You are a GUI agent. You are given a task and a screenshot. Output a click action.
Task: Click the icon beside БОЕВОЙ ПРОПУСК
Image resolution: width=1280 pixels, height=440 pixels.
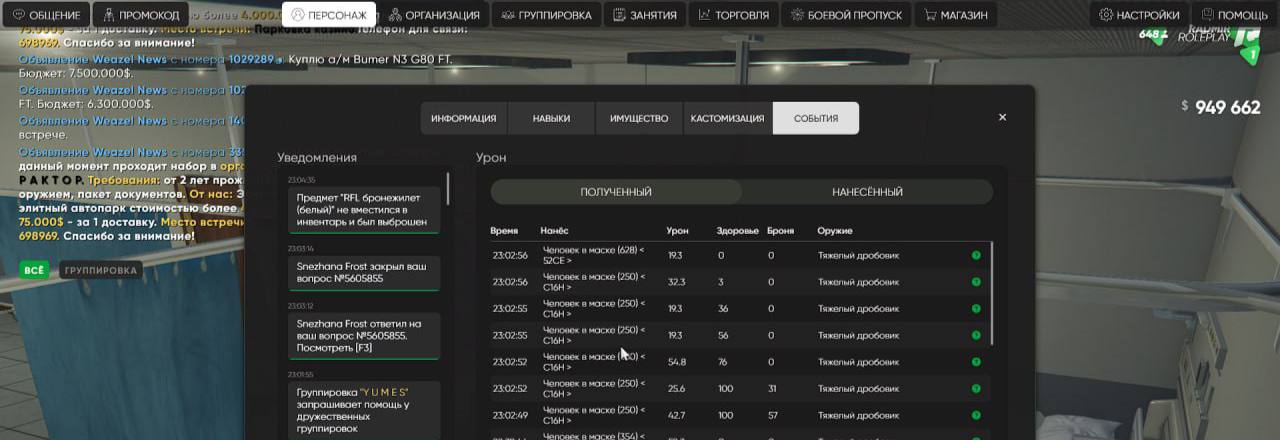coord(798,15)
